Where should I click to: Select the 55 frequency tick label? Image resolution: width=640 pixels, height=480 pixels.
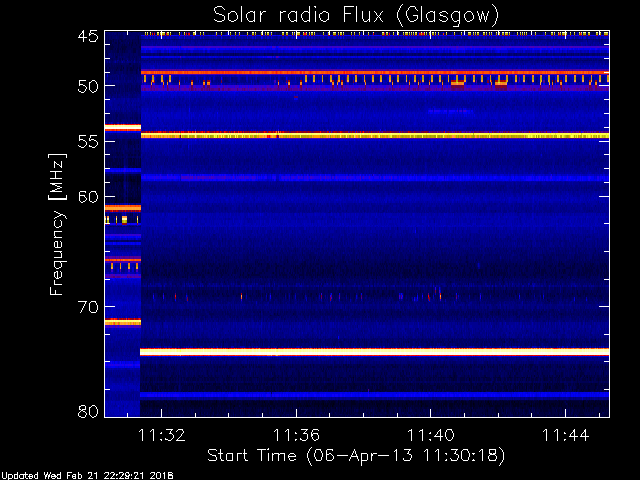(x=88, y=142)
